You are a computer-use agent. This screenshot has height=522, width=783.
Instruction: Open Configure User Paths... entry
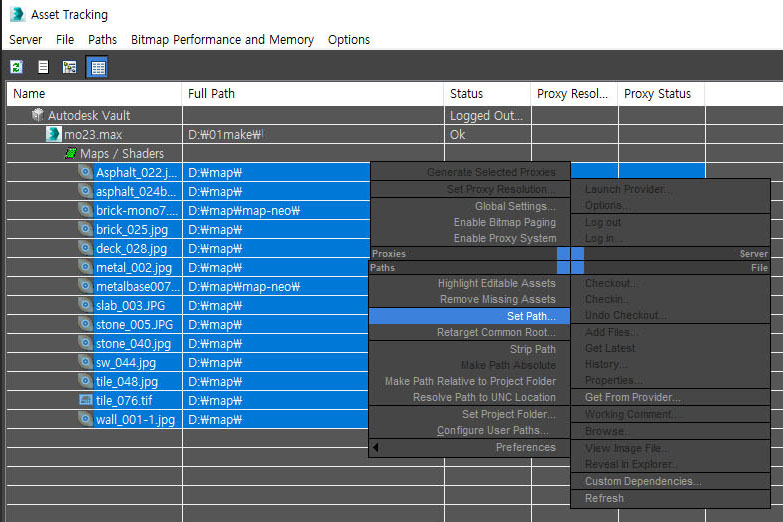(469, 430)
